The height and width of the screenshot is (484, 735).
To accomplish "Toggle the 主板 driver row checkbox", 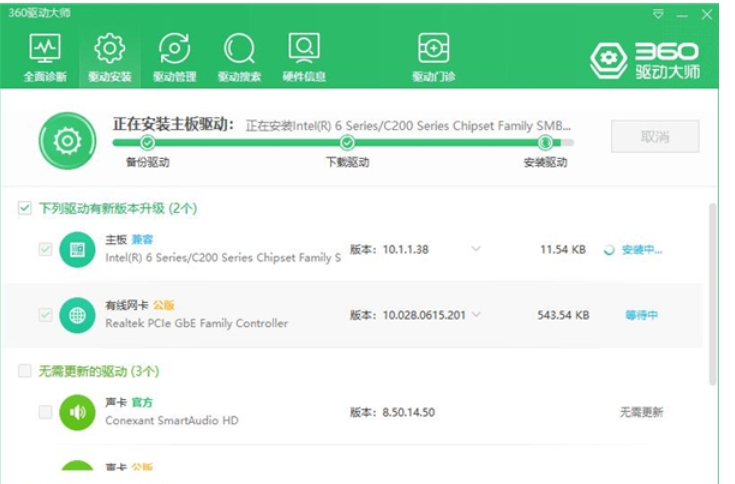I will [x=45, y=249].
